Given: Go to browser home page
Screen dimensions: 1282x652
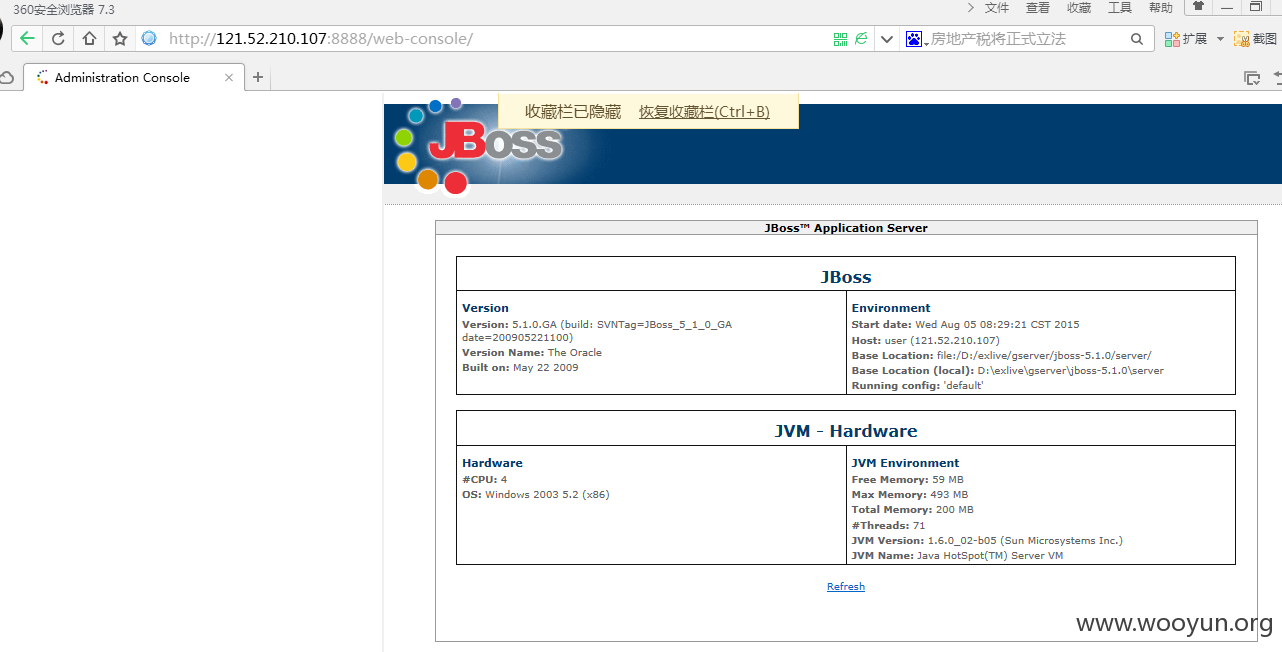Looking at the screenshot, I should [89, 39].
